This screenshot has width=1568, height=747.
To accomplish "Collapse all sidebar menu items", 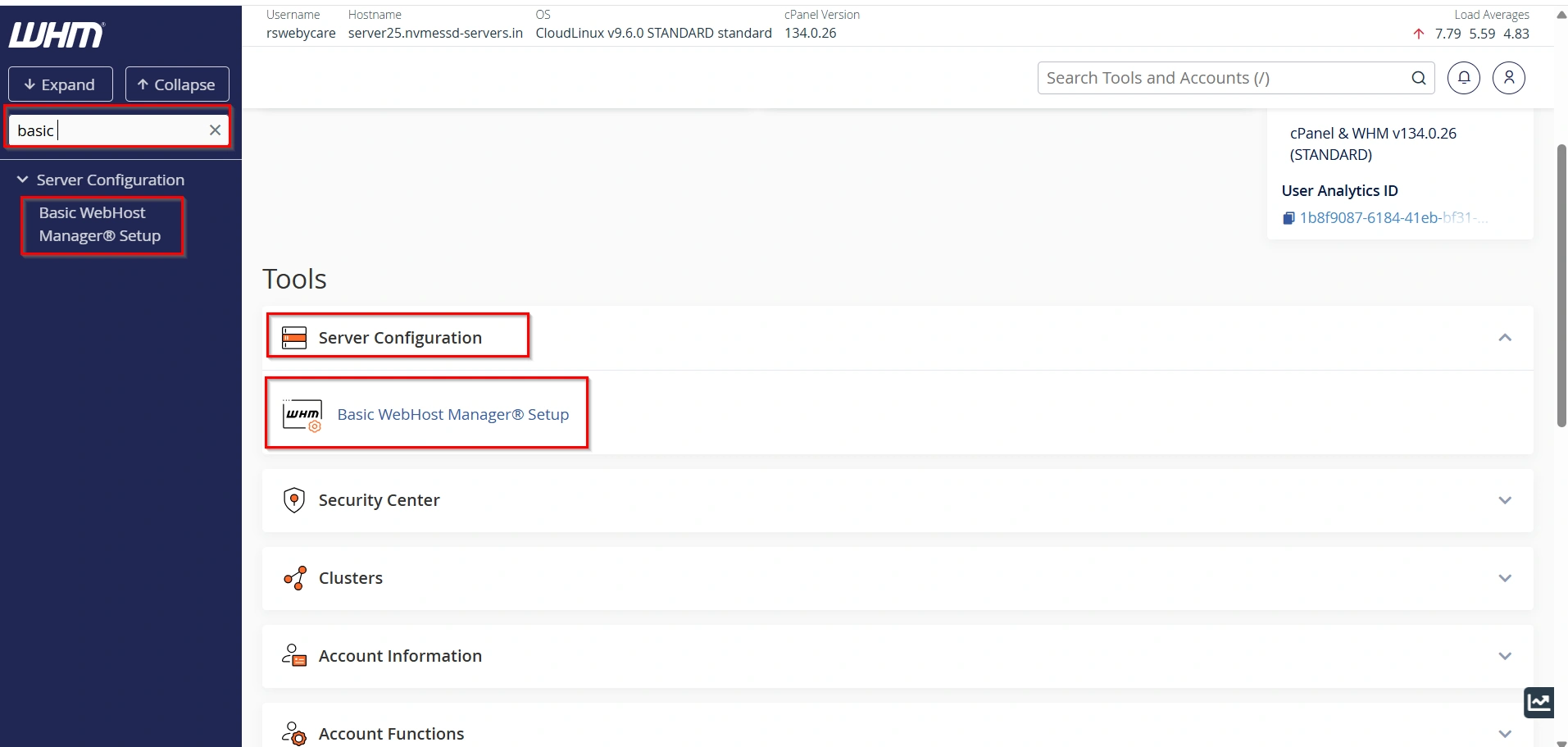I will tap(177, 84).
